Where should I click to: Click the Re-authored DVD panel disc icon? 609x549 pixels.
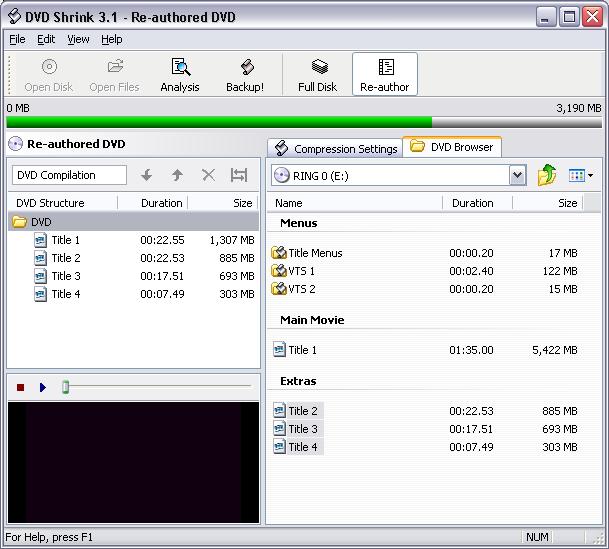[x=15, y=144]
